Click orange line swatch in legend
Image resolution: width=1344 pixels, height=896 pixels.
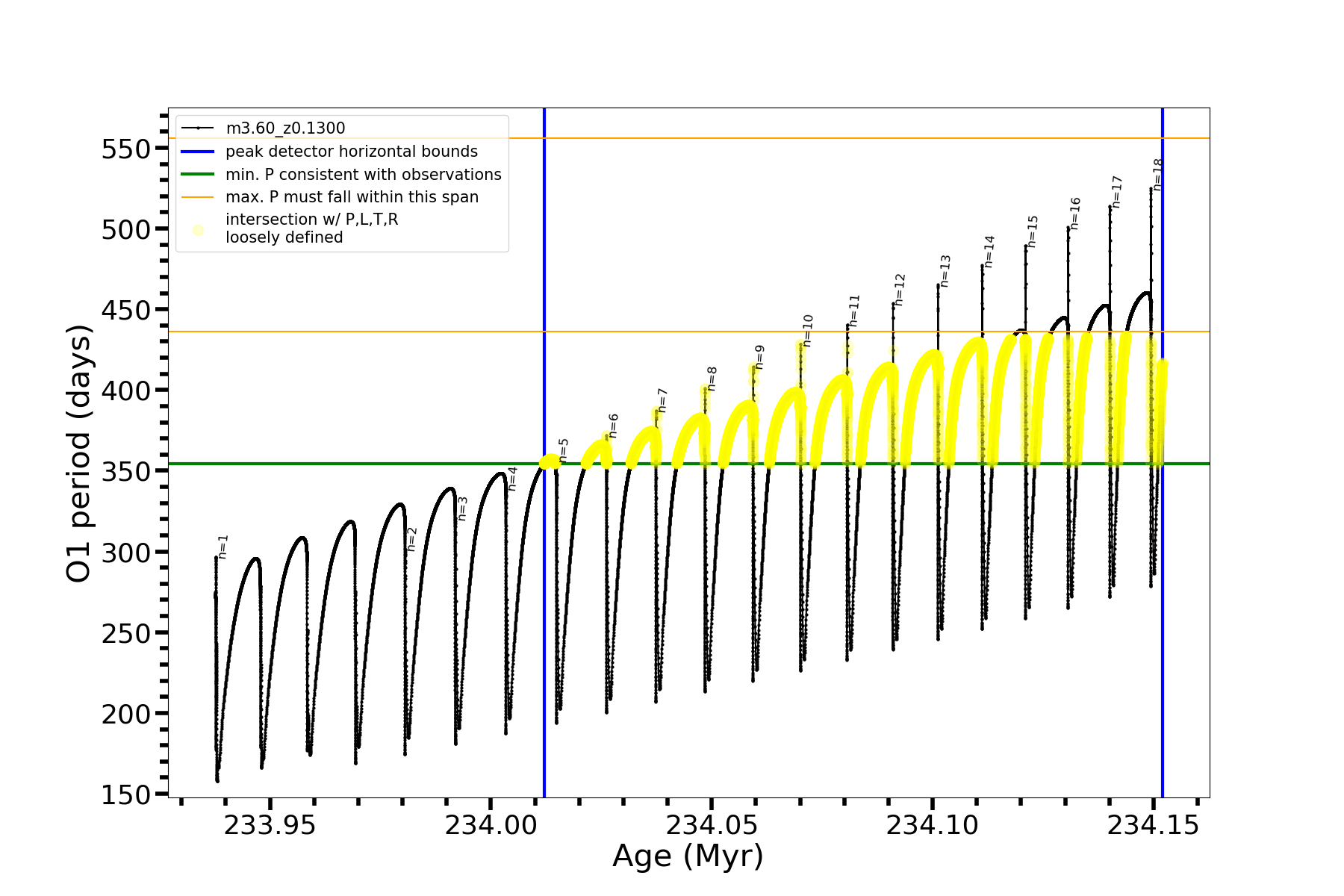click(198, 197)
